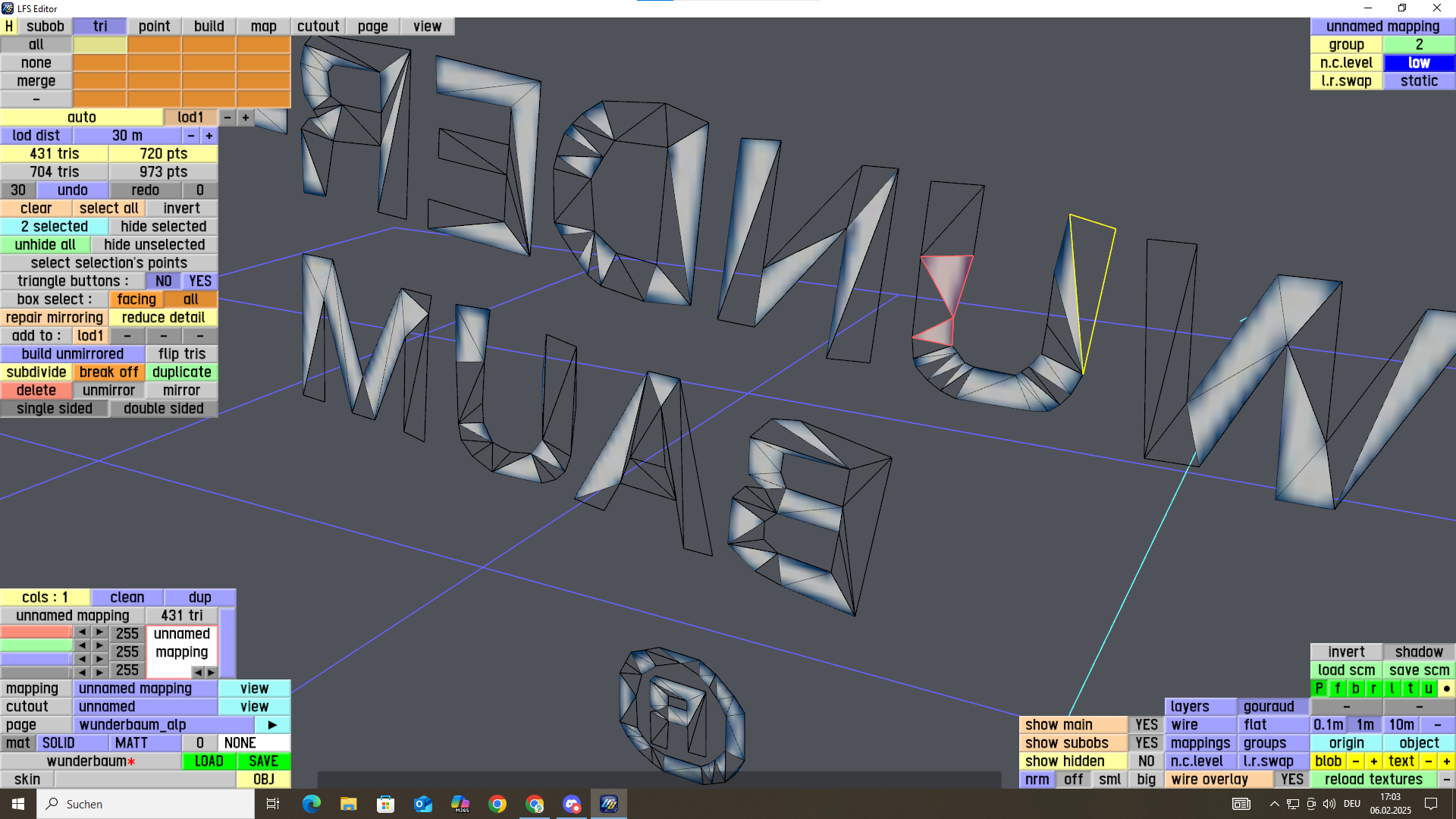Click the Windows taskbar search box
Viewport: 1456px width, 819px height.
click(146, 804)
